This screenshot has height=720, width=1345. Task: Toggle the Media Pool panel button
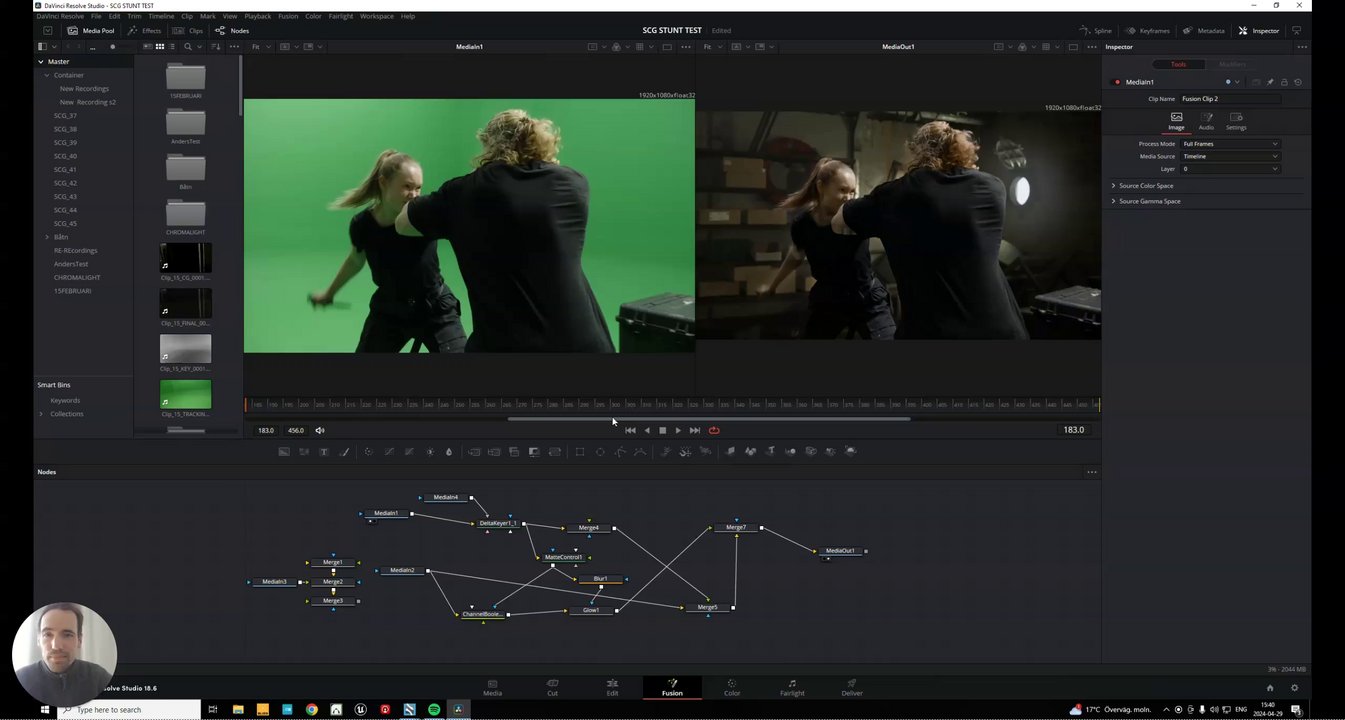[x=91, y=30]
